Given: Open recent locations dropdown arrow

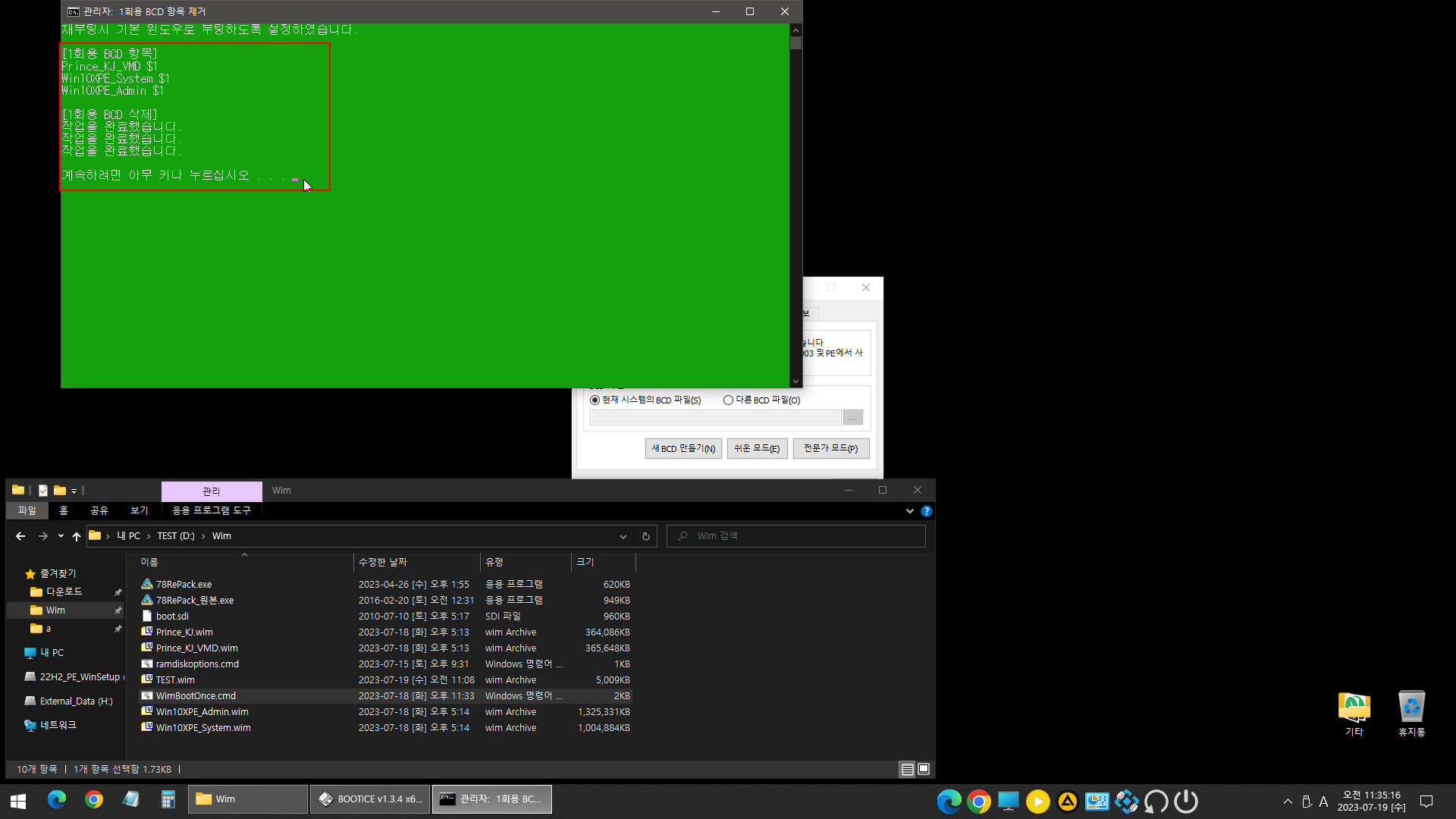Looking at the screenshot, I should [x=61, y=536].
